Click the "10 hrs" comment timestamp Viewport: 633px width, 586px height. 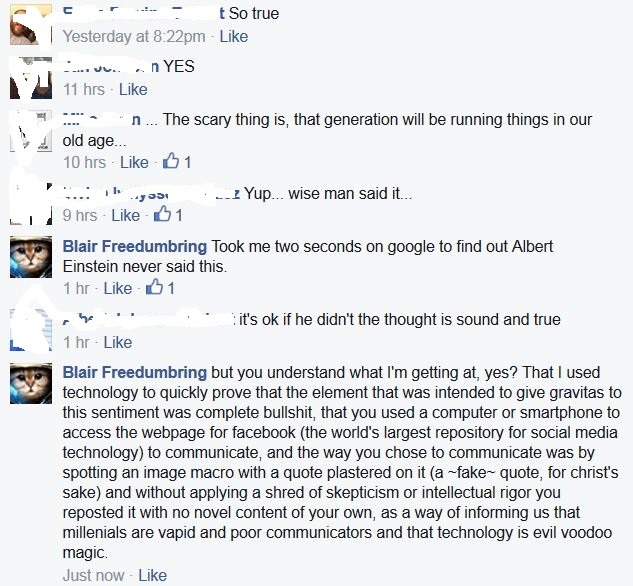pos(84,163)
